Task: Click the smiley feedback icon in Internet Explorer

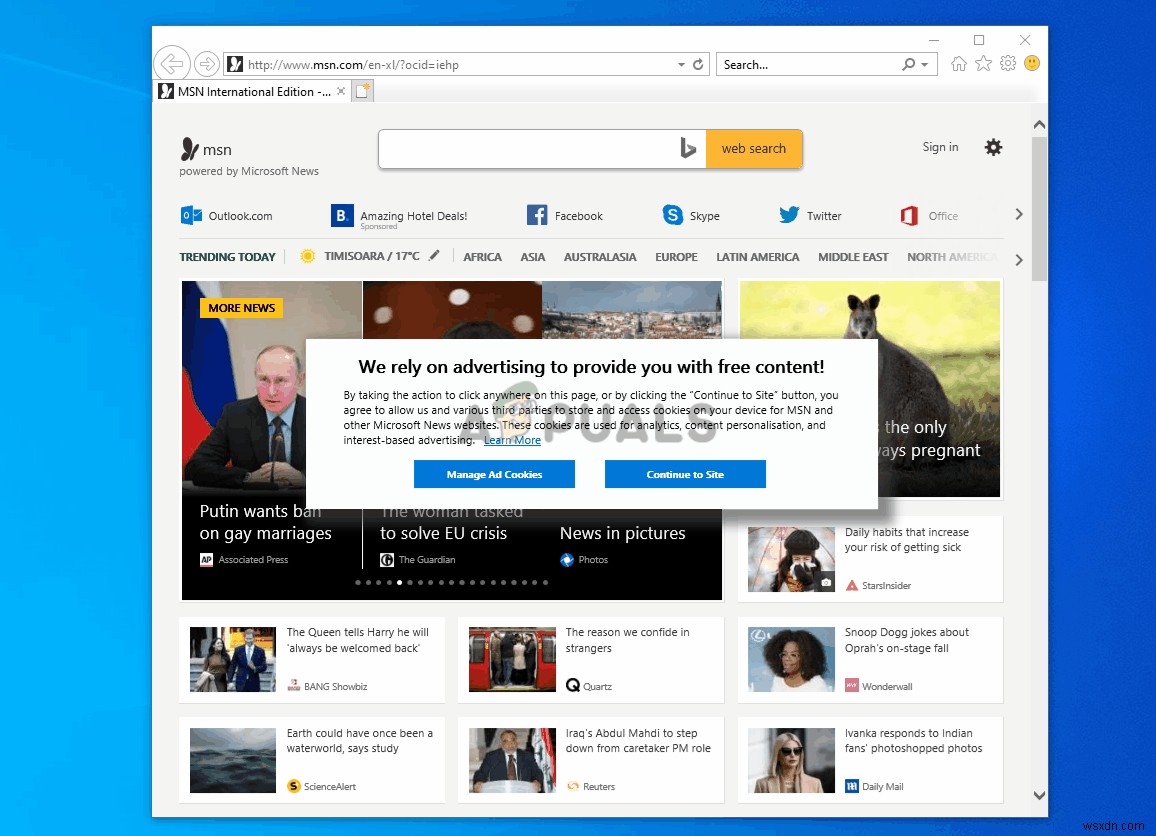Action: [x=1031, y=63]
